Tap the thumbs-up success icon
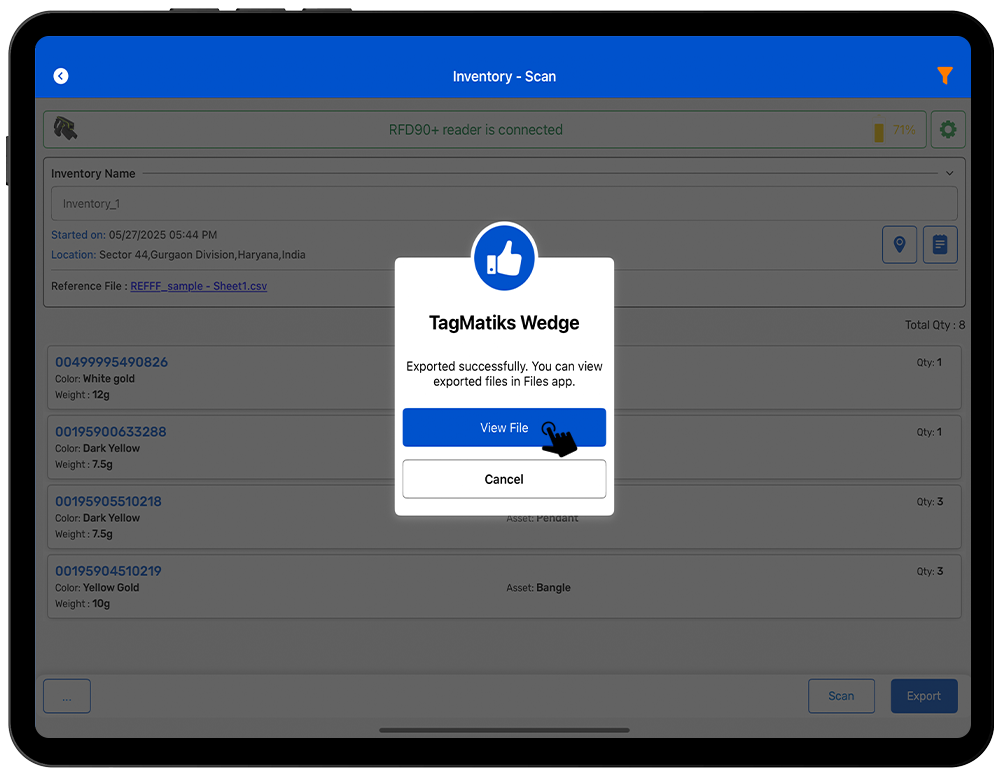1000x774 pixels. click(x=504, y=260)
